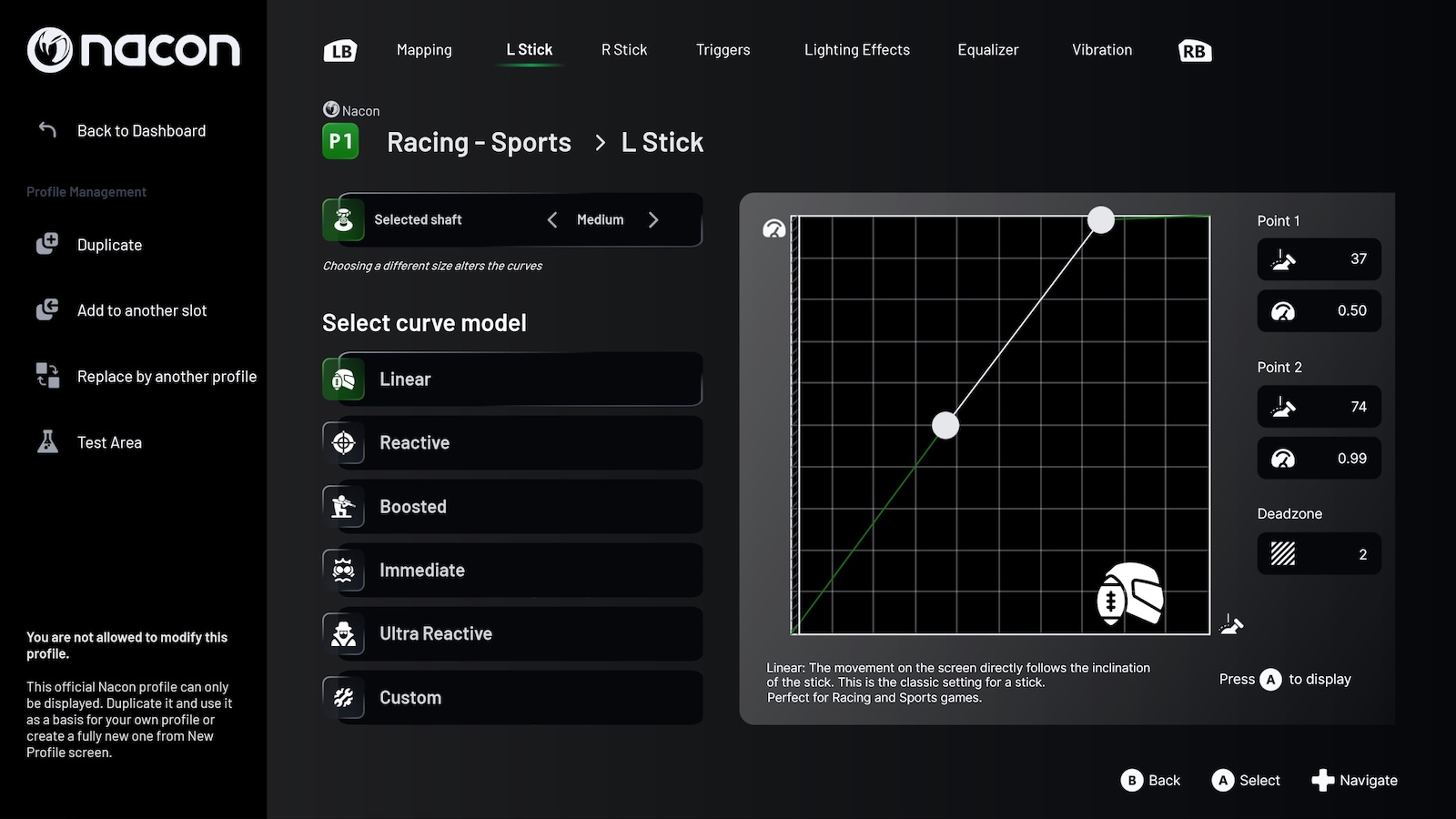Open the Vibration tab

1102,50
